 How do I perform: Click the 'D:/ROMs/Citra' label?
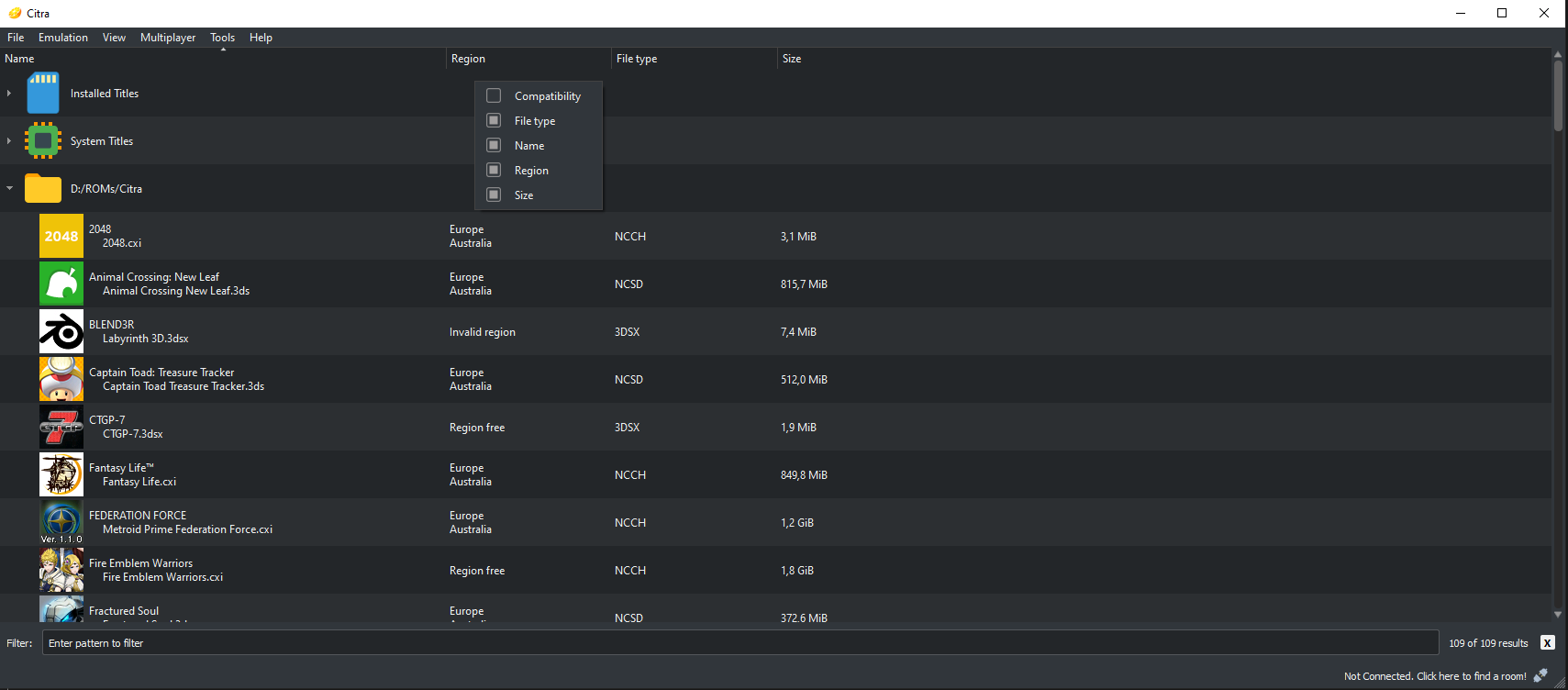106,189
